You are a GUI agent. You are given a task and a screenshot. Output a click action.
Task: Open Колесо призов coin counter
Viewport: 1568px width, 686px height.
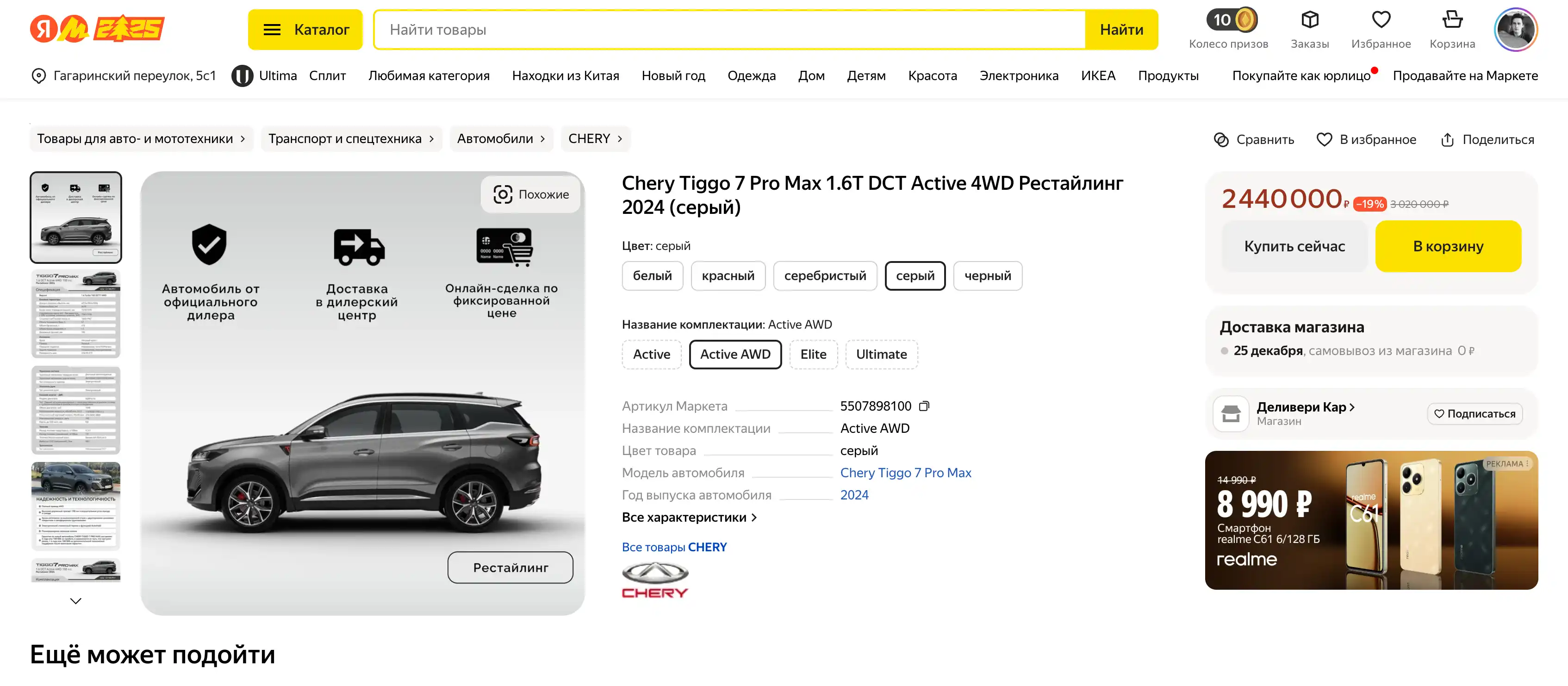tap(1232, 20)
